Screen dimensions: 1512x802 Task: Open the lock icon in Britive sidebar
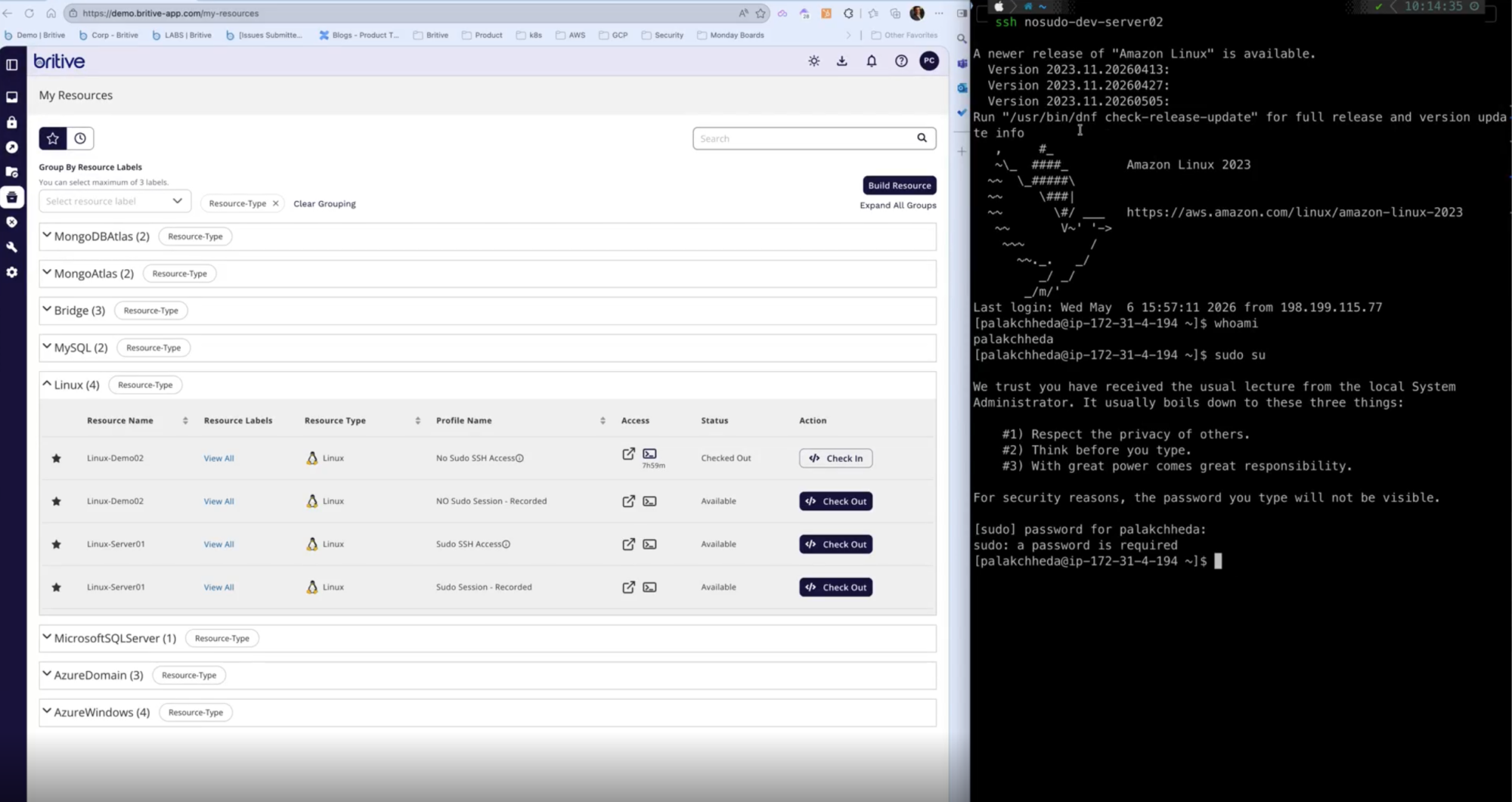[12, 122]
